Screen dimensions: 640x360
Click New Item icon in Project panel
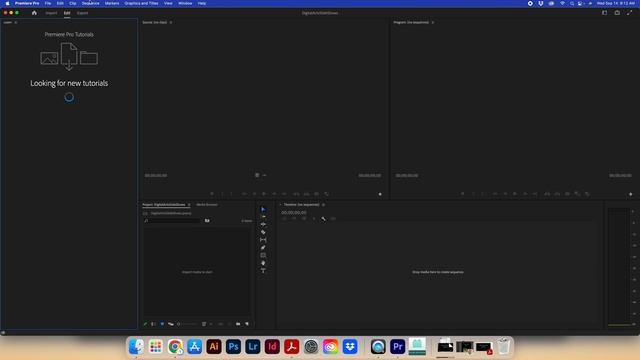click(x=247, y=324)
